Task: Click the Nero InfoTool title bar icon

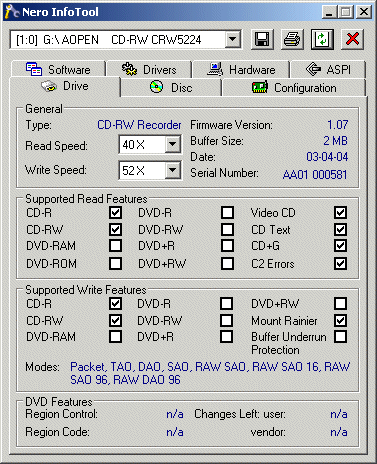Action: (12, 12)
